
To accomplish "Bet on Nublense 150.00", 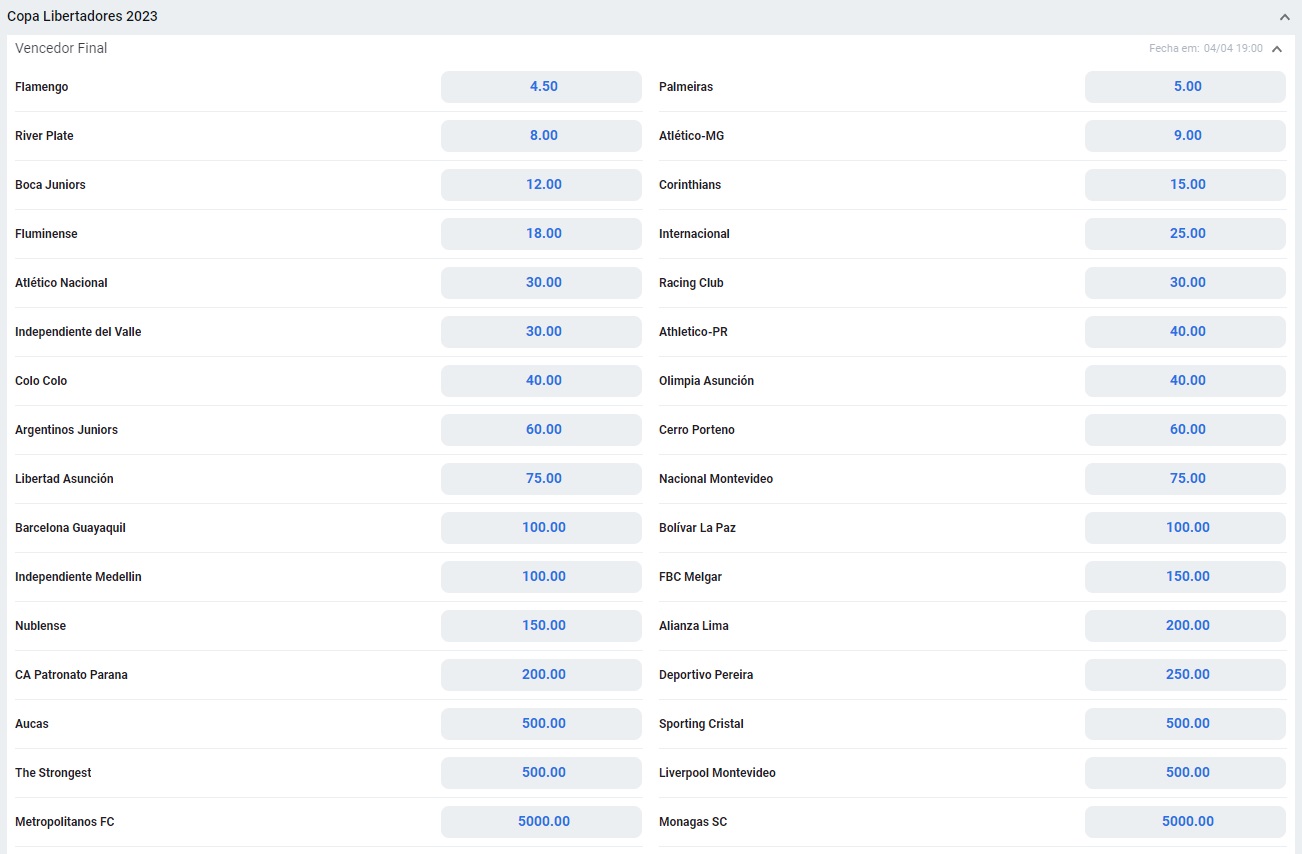I will pos(541,626).
